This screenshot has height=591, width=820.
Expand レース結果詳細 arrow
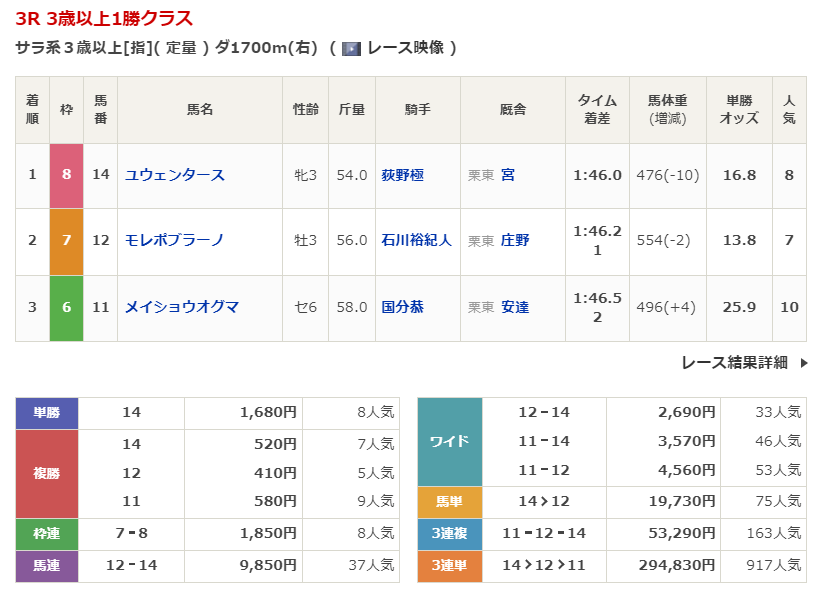pos(803,363)
